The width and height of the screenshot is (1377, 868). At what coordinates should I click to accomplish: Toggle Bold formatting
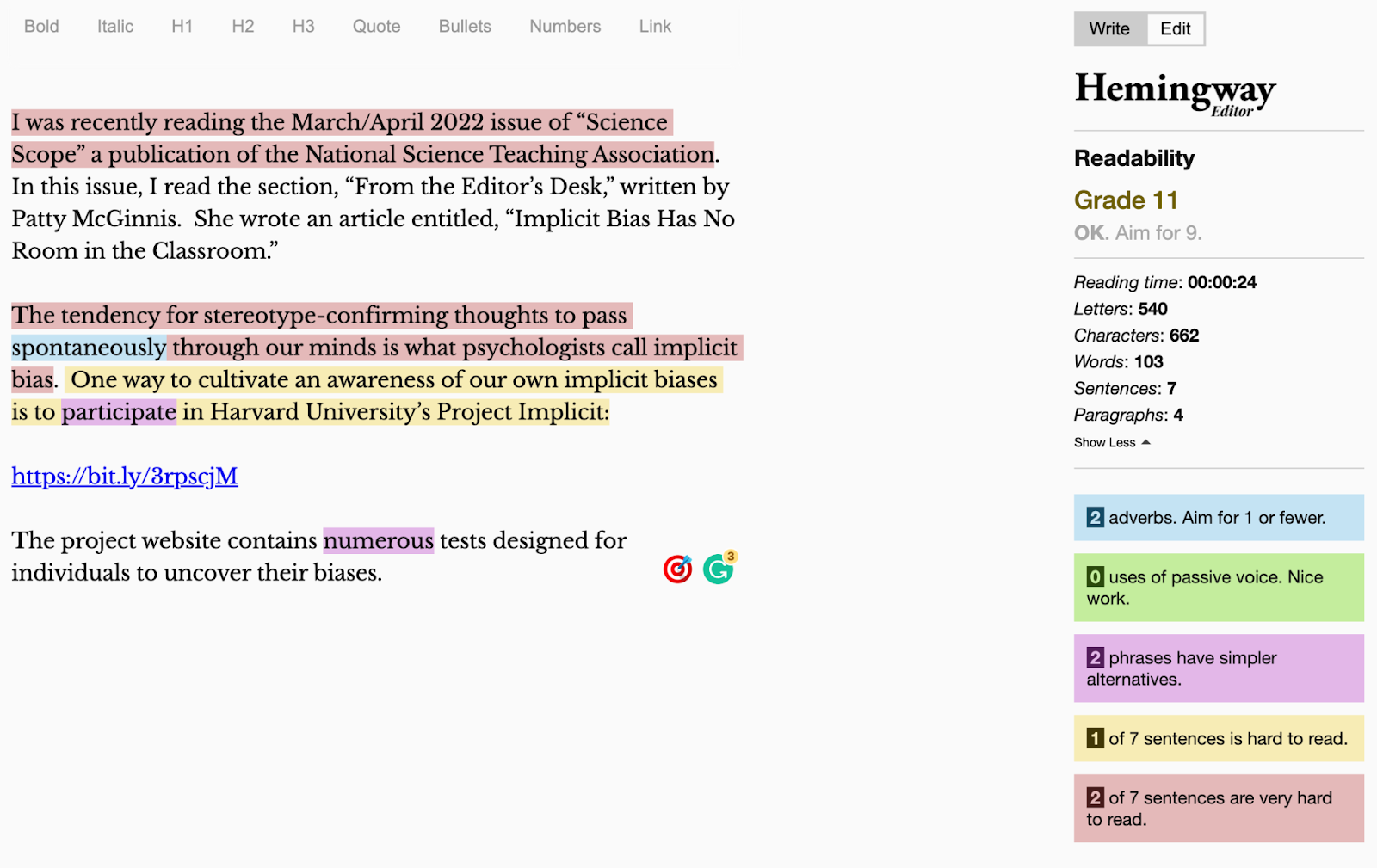tap(41, 27)
